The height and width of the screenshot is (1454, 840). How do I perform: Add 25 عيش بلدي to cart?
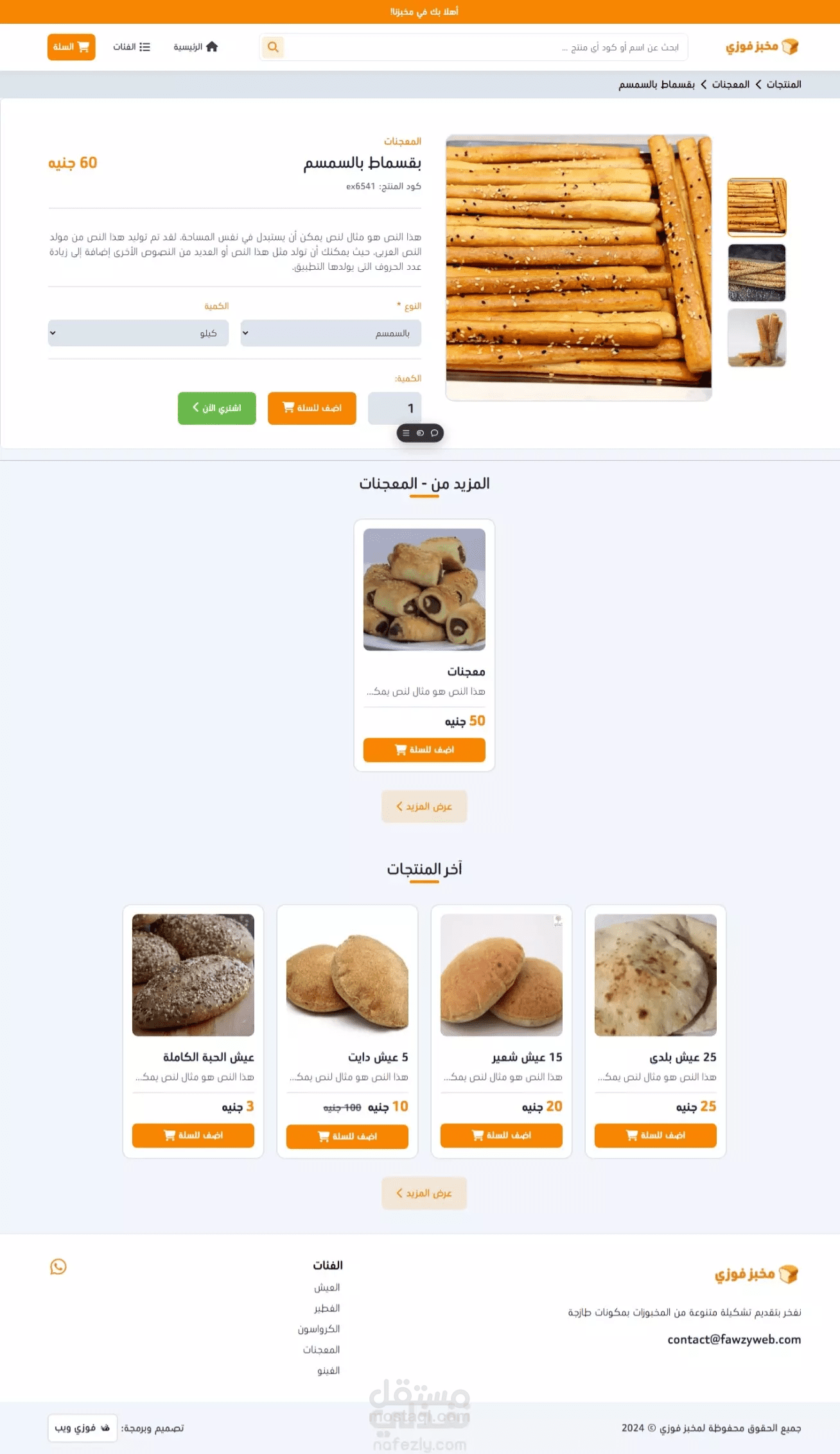655,1135
